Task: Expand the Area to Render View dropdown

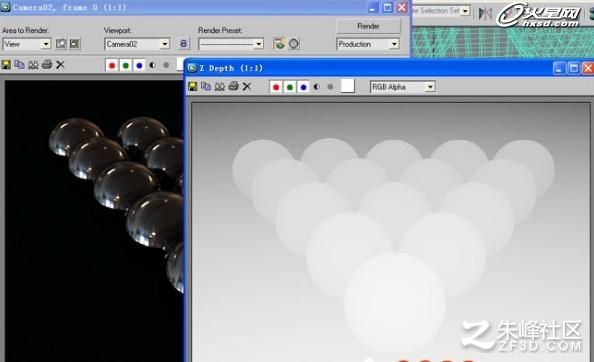Action: [27, 44]
